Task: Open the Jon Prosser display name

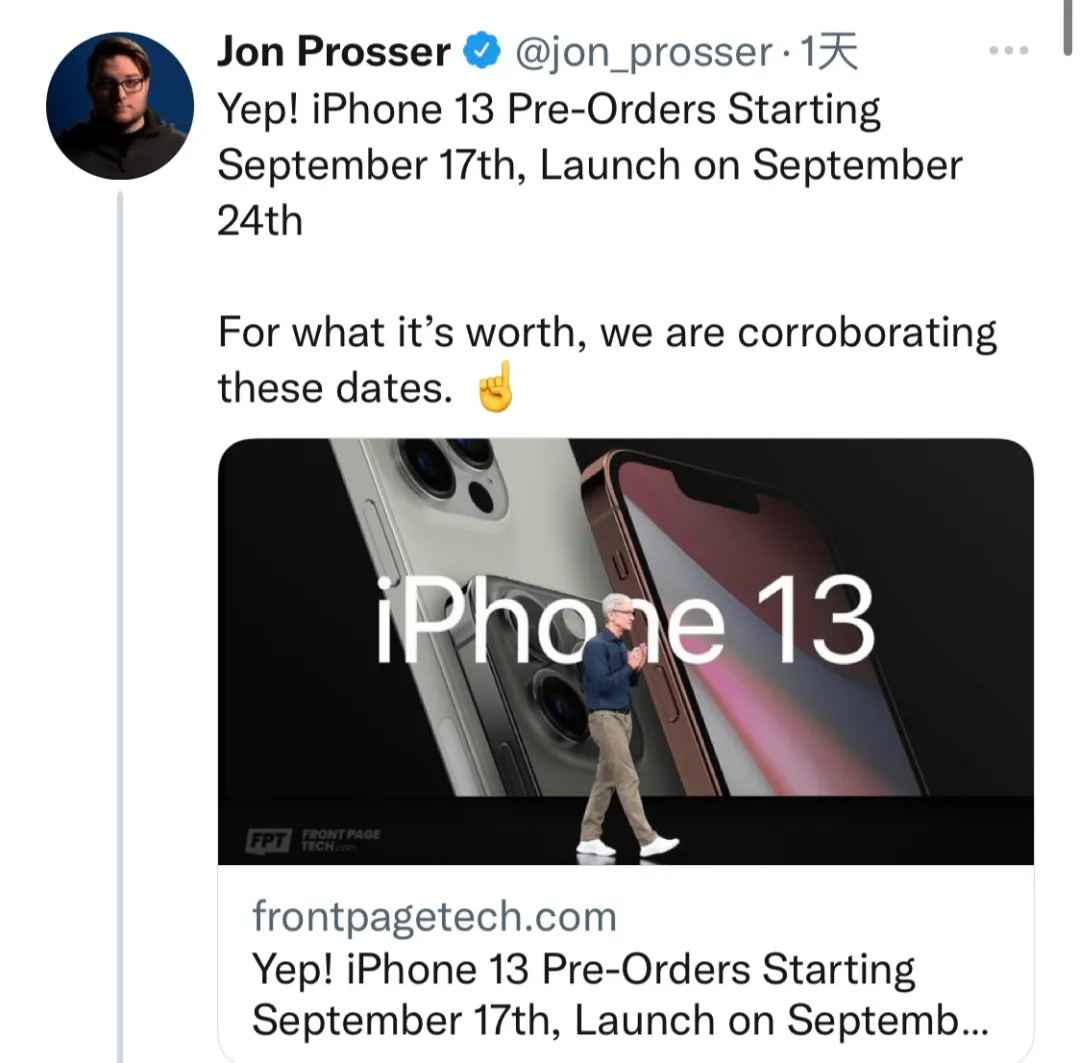Action: pos(333,52)
